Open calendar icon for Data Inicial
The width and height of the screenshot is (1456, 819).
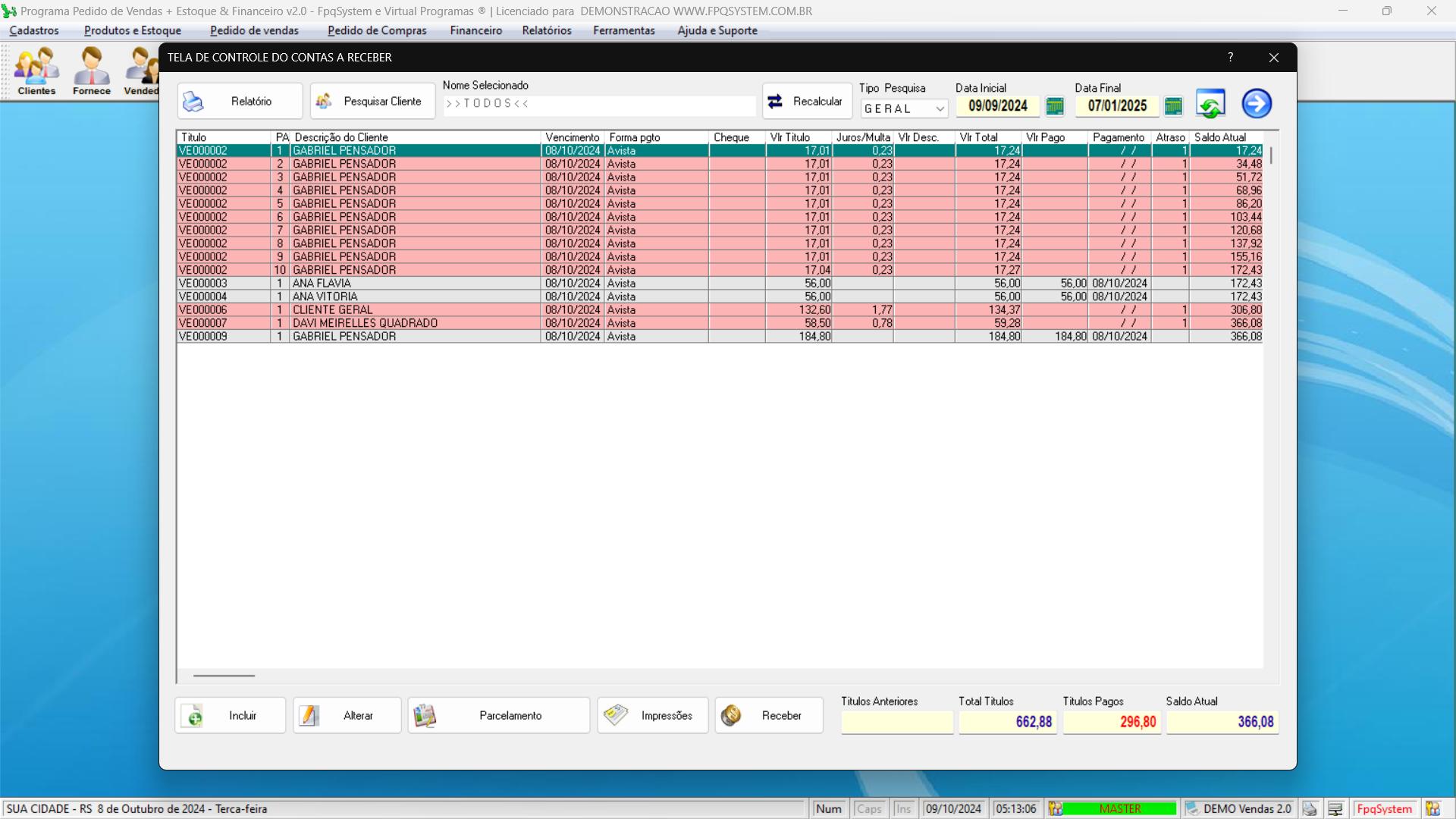1055,106
